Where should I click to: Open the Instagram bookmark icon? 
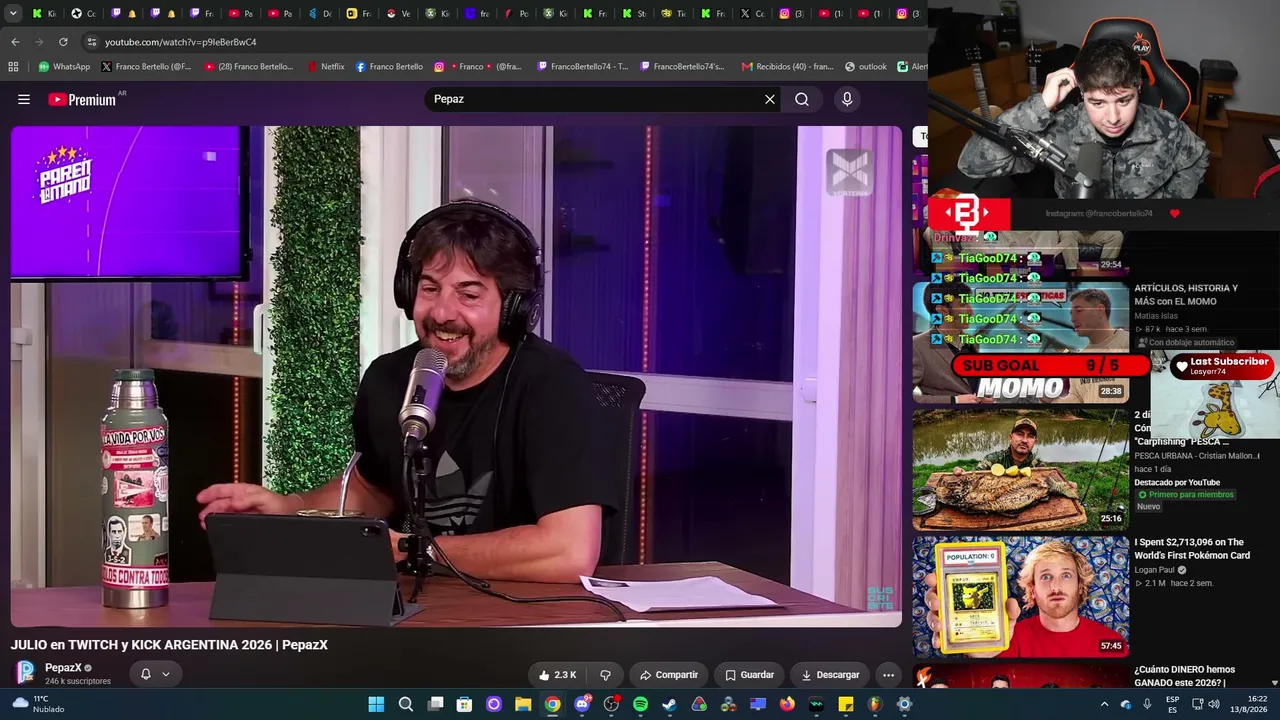[x=439, y=67]
